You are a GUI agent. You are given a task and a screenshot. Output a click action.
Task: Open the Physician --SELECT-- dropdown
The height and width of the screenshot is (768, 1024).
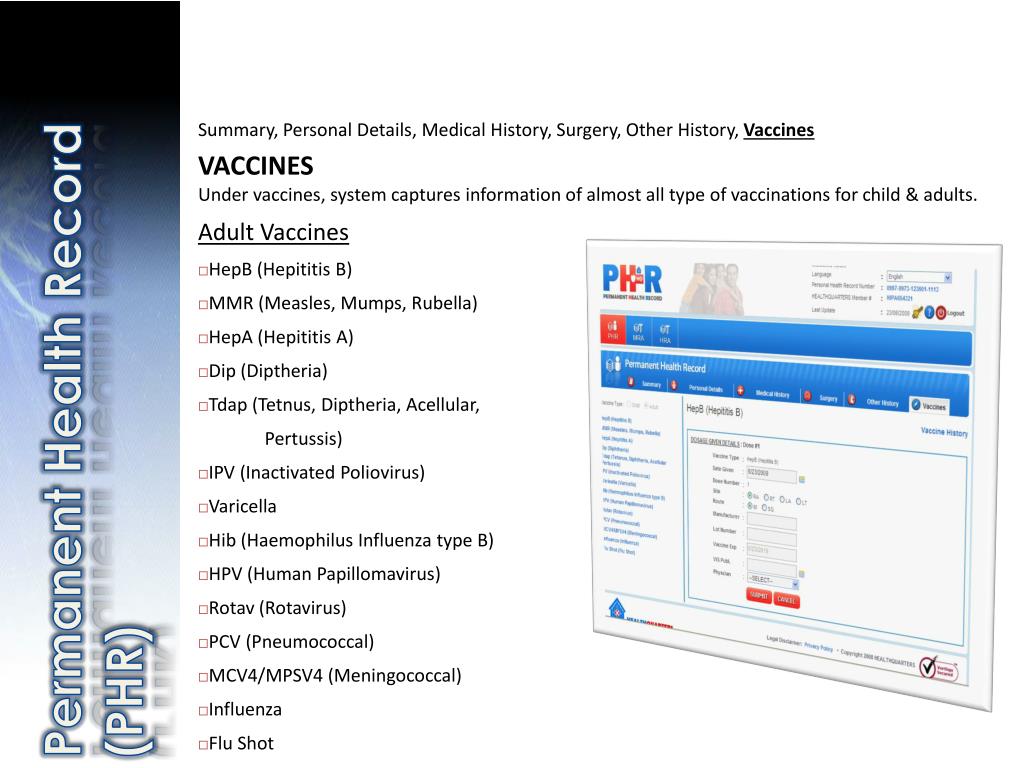[772, 581]
